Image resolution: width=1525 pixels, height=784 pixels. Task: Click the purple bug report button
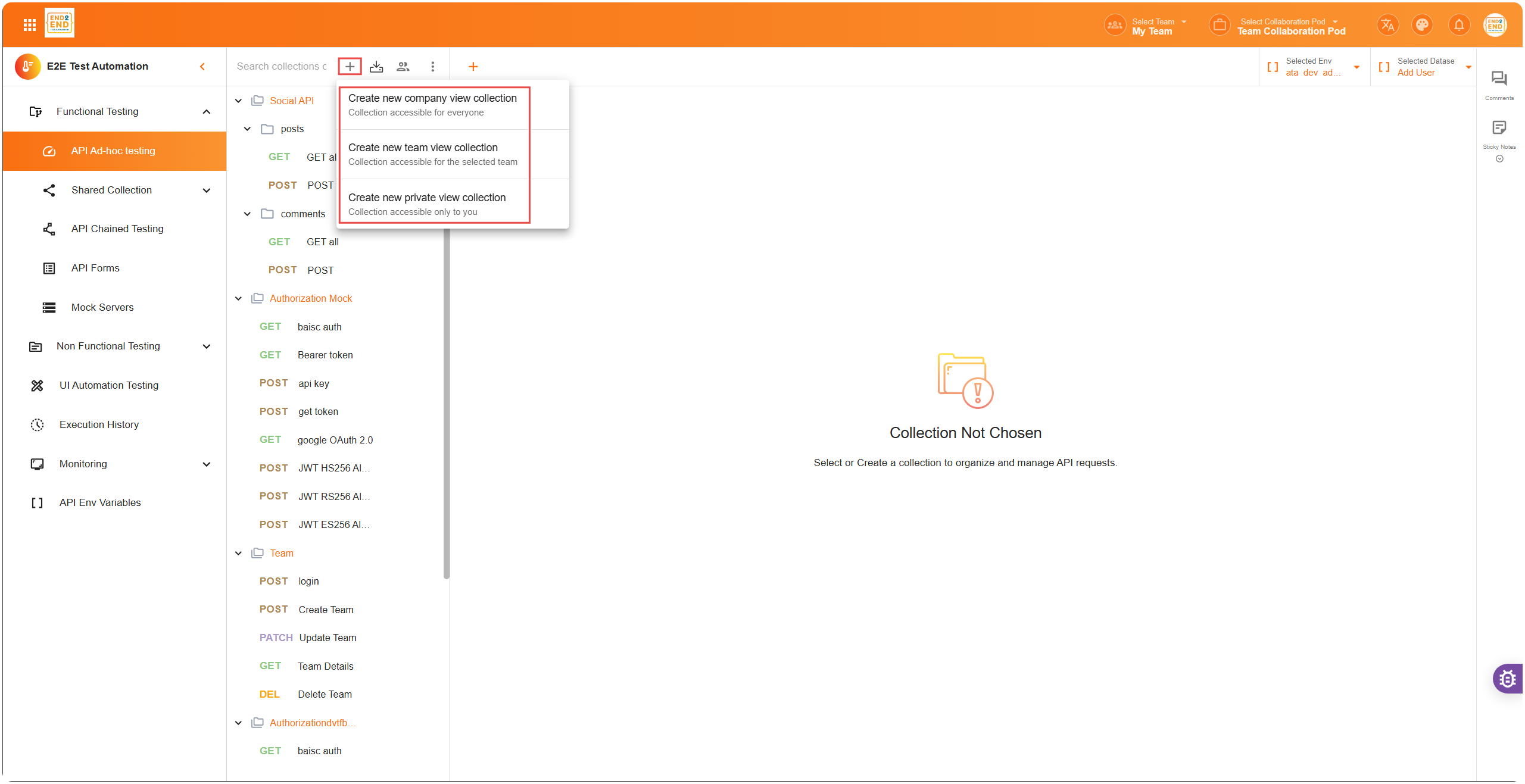(x=1508, y=679)
